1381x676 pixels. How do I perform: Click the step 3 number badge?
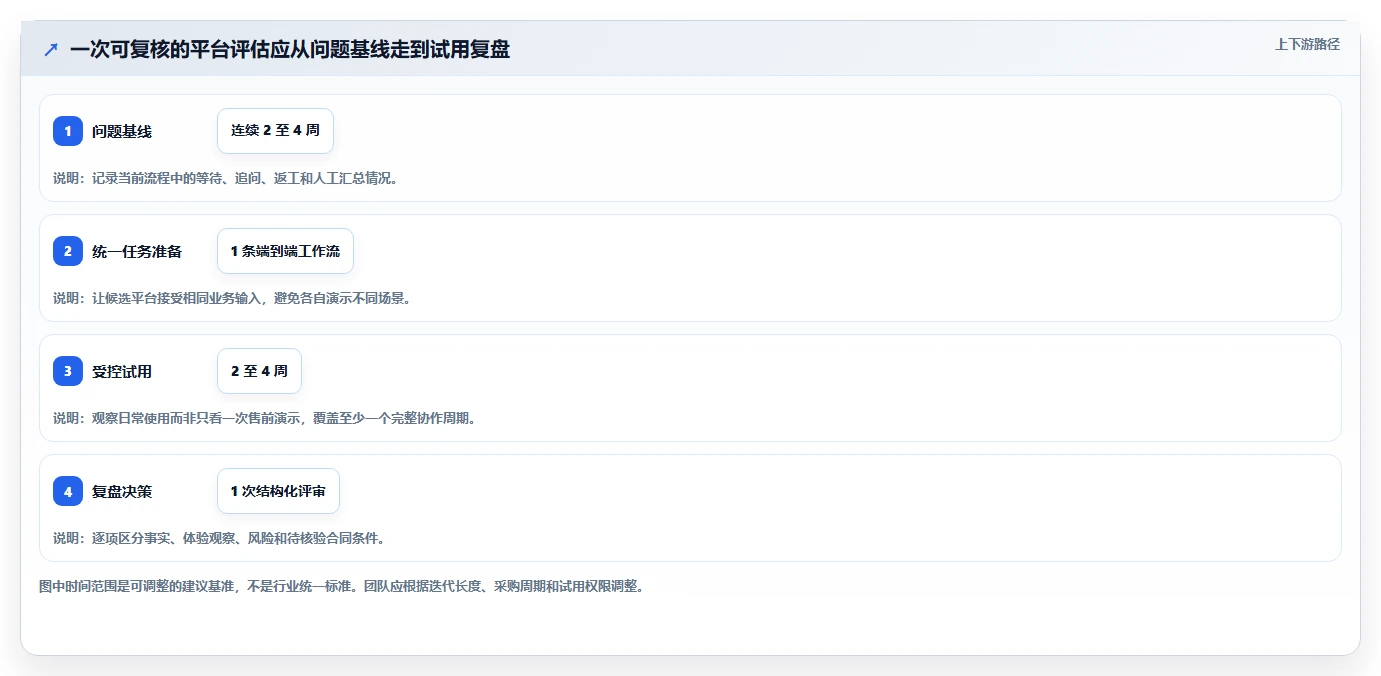68,371
